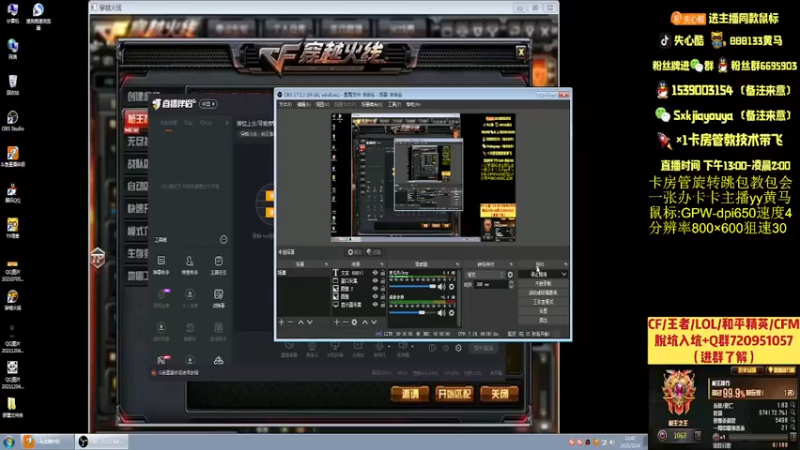
Task: Open source 滤镜 filters button
Action: [373, 252]
